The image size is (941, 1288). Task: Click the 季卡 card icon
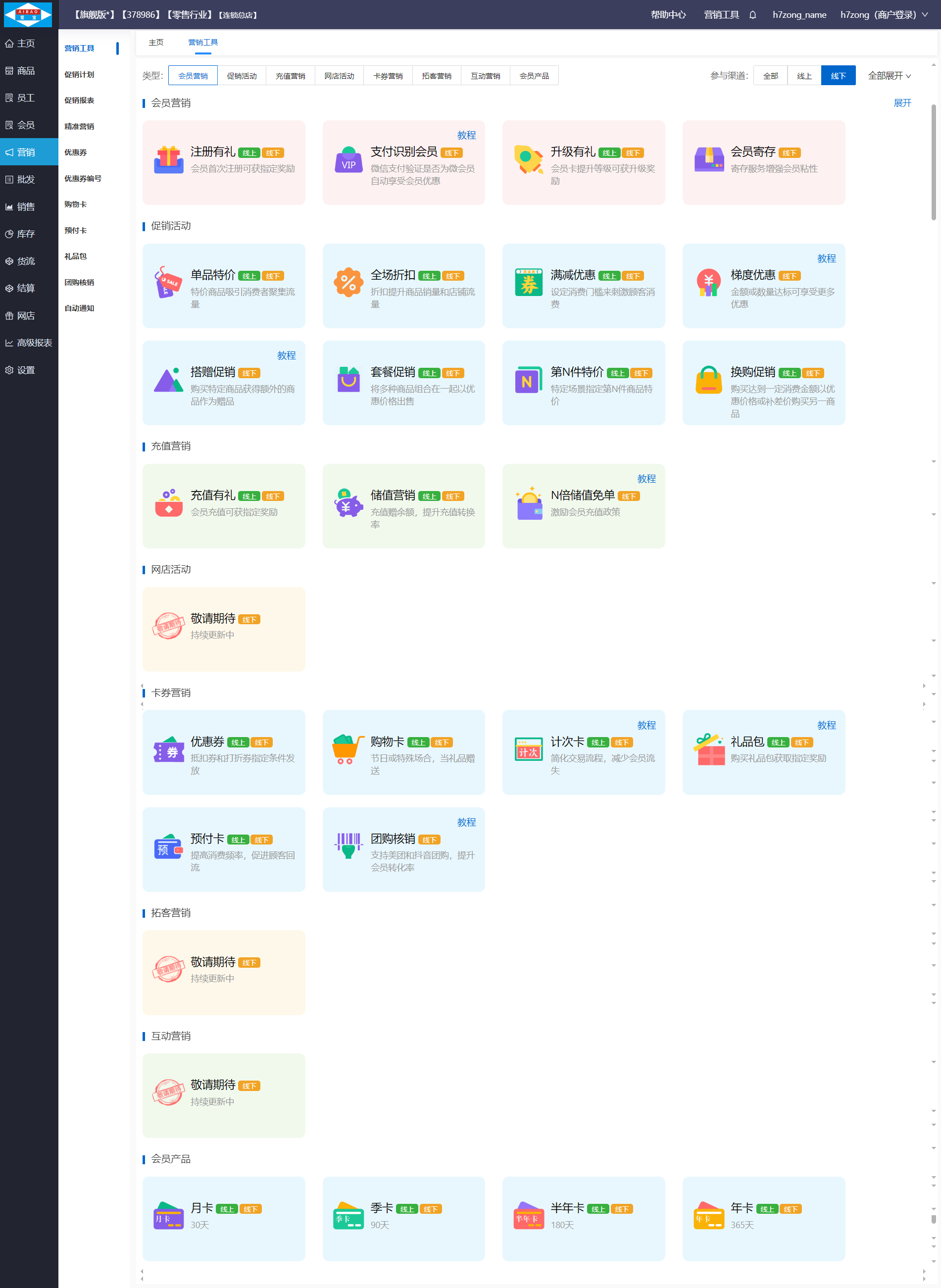(348, 1217)
